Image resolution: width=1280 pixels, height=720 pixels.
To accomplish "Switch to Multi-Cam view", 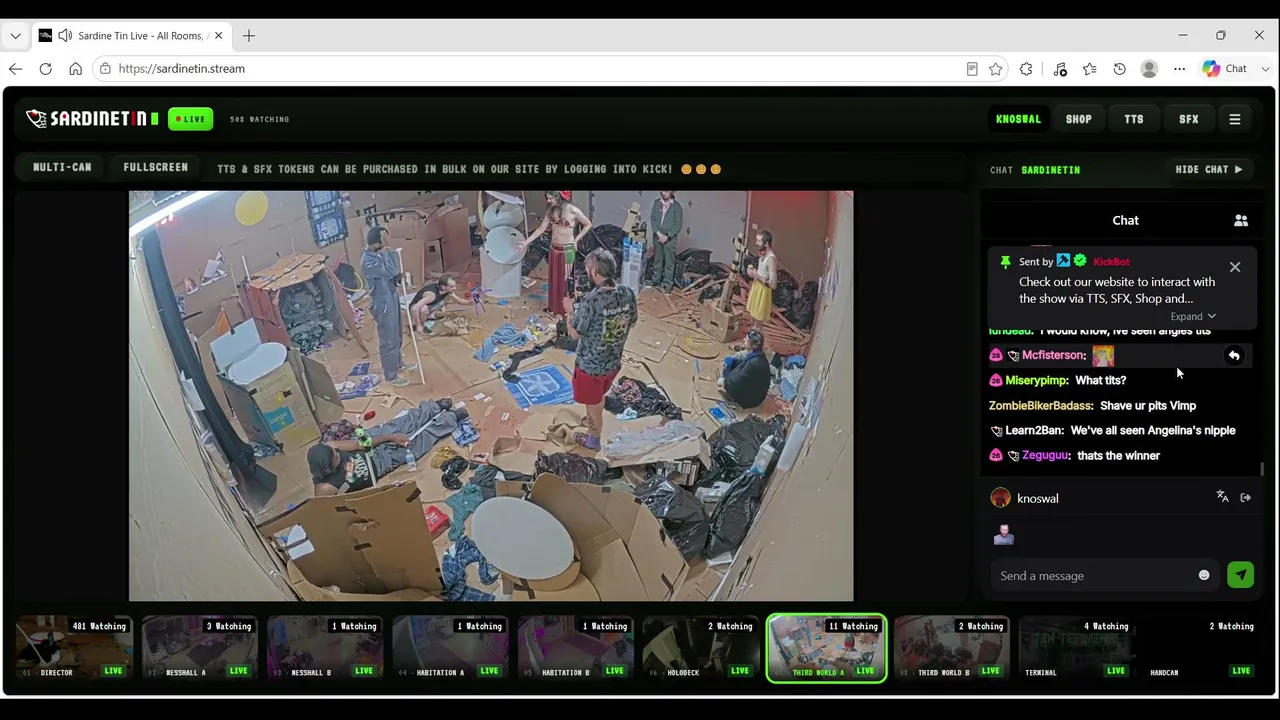I will 62,167.
